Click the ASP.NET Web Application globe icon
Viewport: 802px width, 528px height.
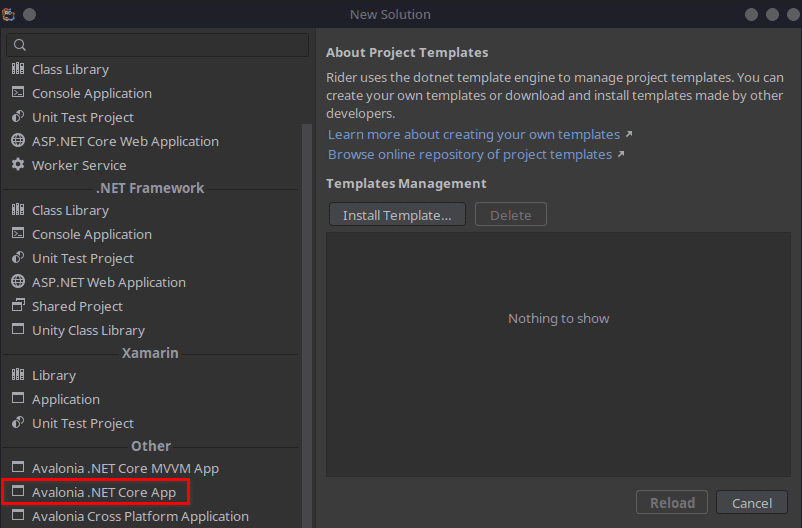tap(18, 281)
